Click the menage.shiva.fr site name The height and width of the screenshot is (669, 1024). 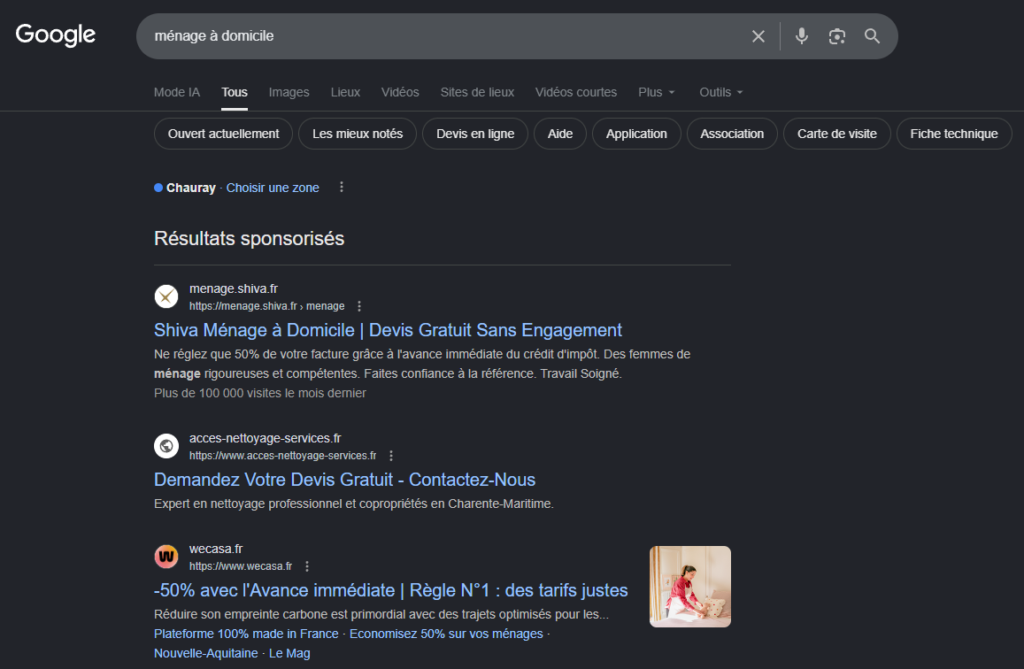pos(234,289)
